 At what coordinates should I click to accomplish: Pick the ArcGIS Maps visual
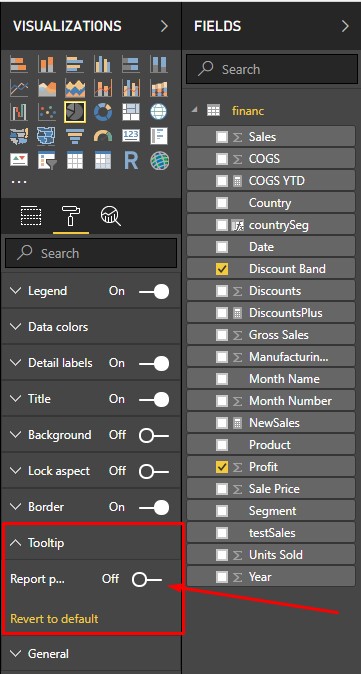pyautogui.click(x=159, y=160)
